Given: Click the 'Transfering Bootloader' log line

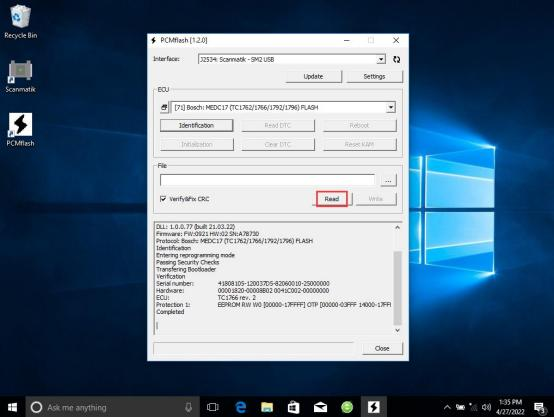Looking at the screenshot, I should 186,269.
